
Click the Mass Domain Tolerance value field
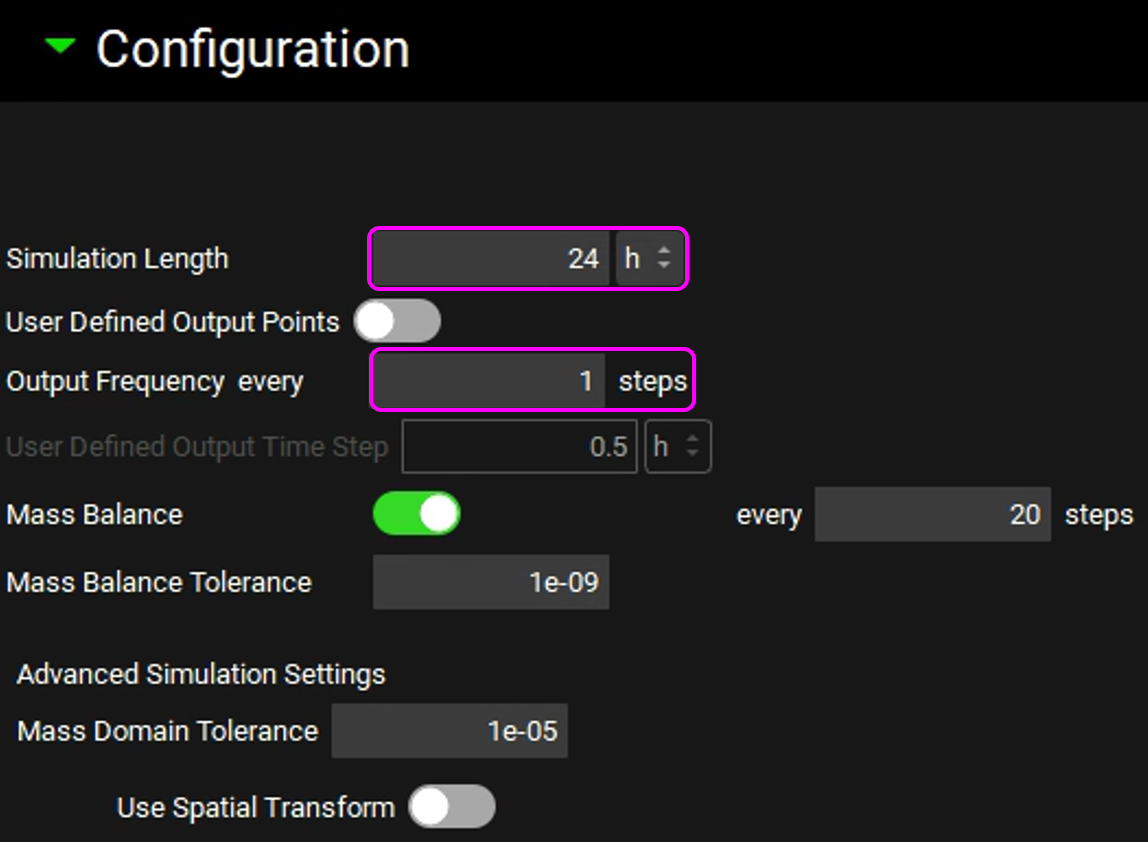(x=450, y=731)
